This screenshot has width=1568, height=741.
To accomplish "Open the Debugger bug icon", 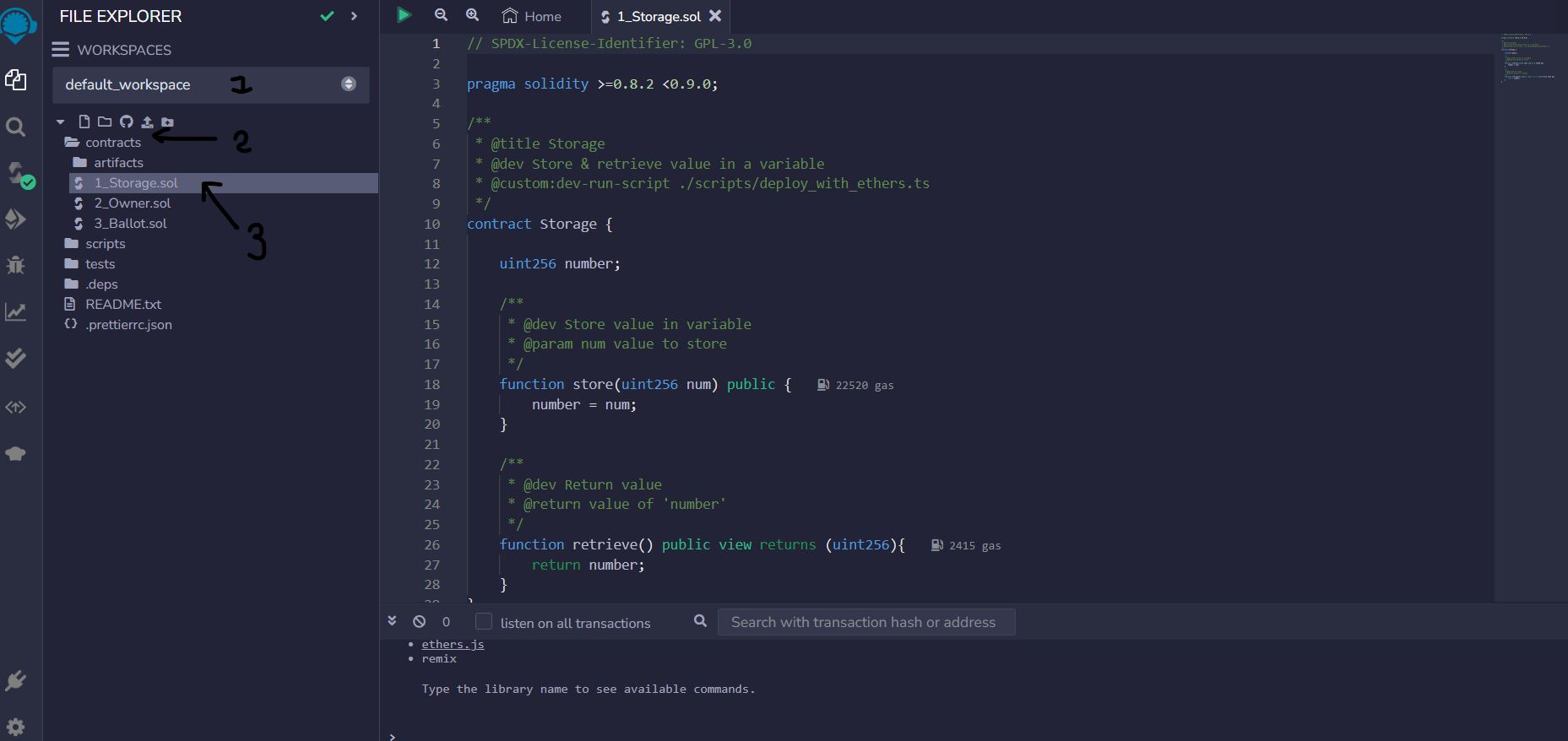I will 15,265.
